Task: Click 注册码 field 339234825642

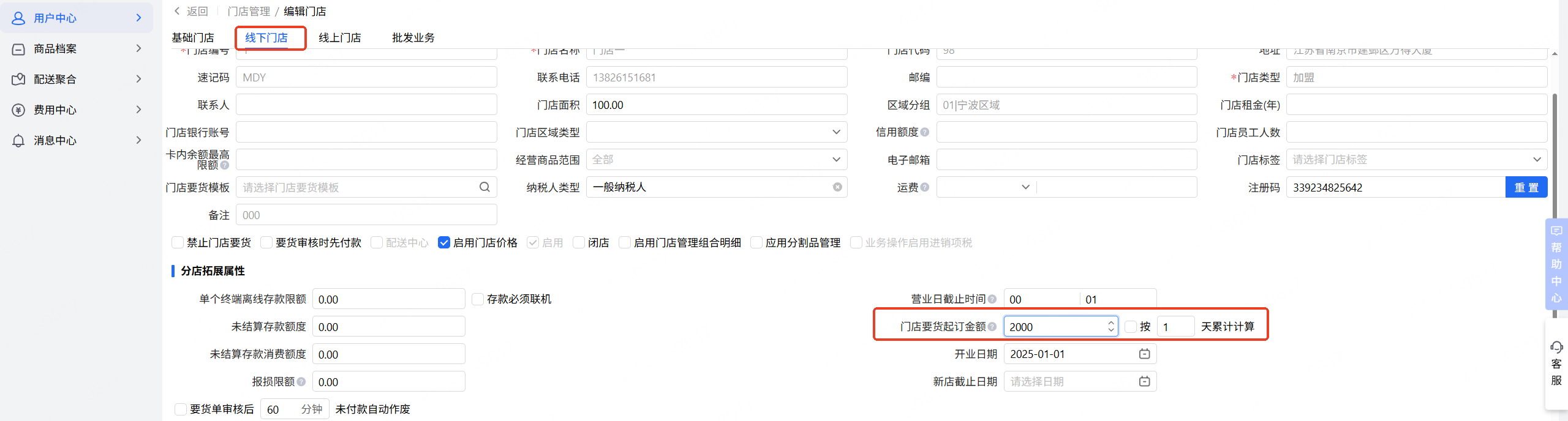Action: (x=1396, y=187)
